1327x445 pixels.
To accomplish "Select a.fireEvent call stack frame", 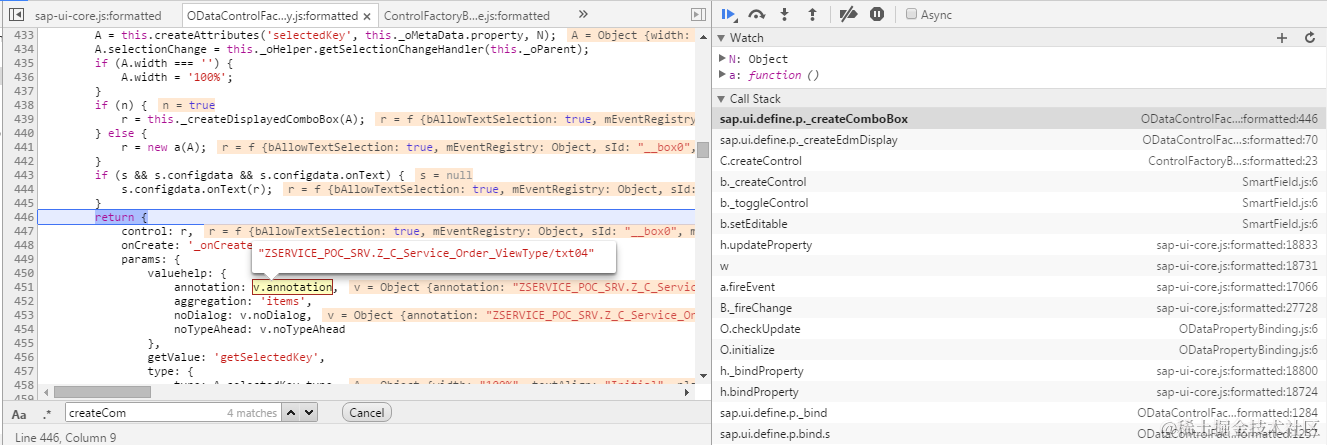I will (1017, 287).
